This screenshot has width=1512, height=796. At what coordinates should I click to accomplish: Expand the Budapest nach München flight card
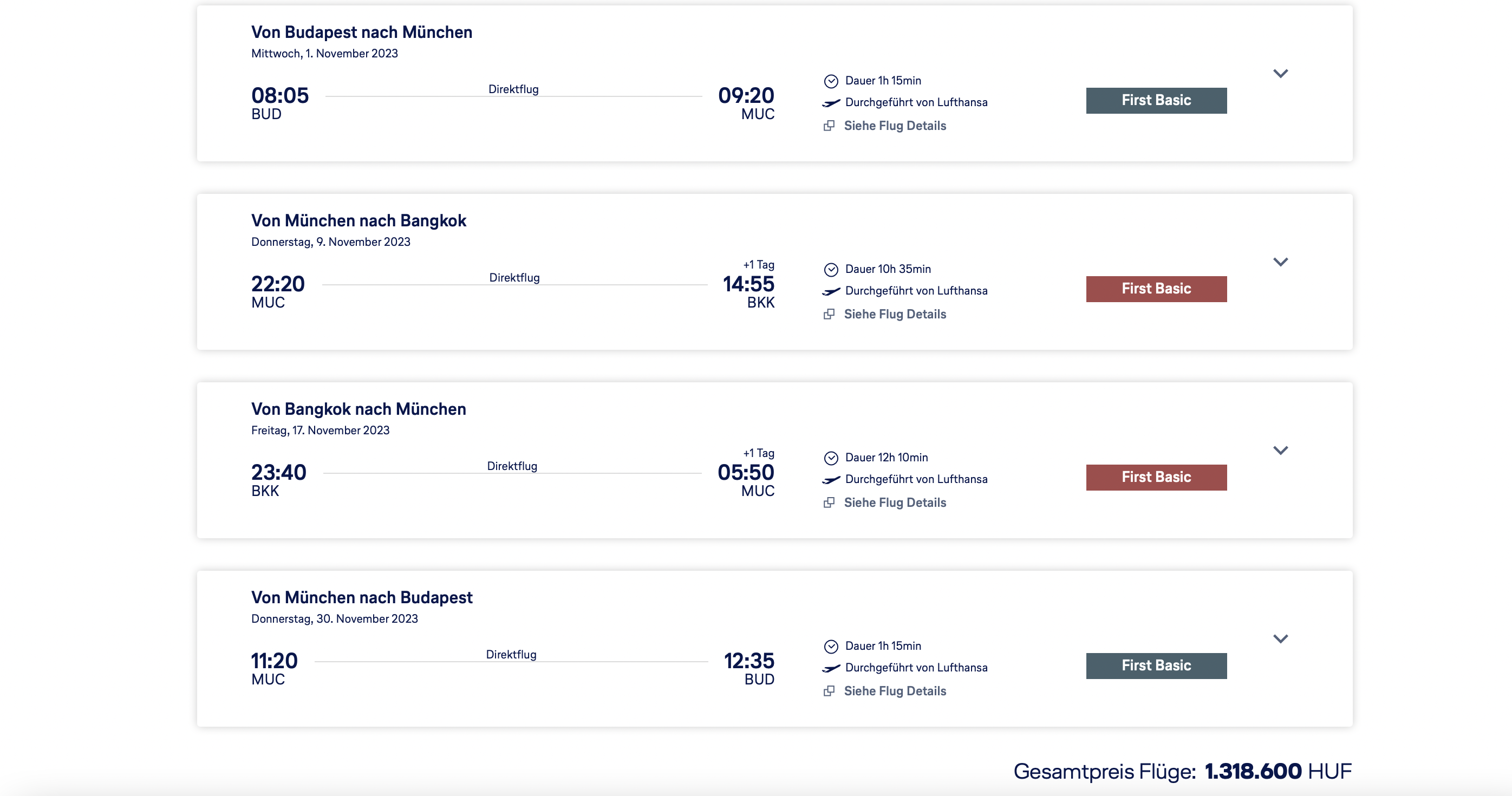1280,74
